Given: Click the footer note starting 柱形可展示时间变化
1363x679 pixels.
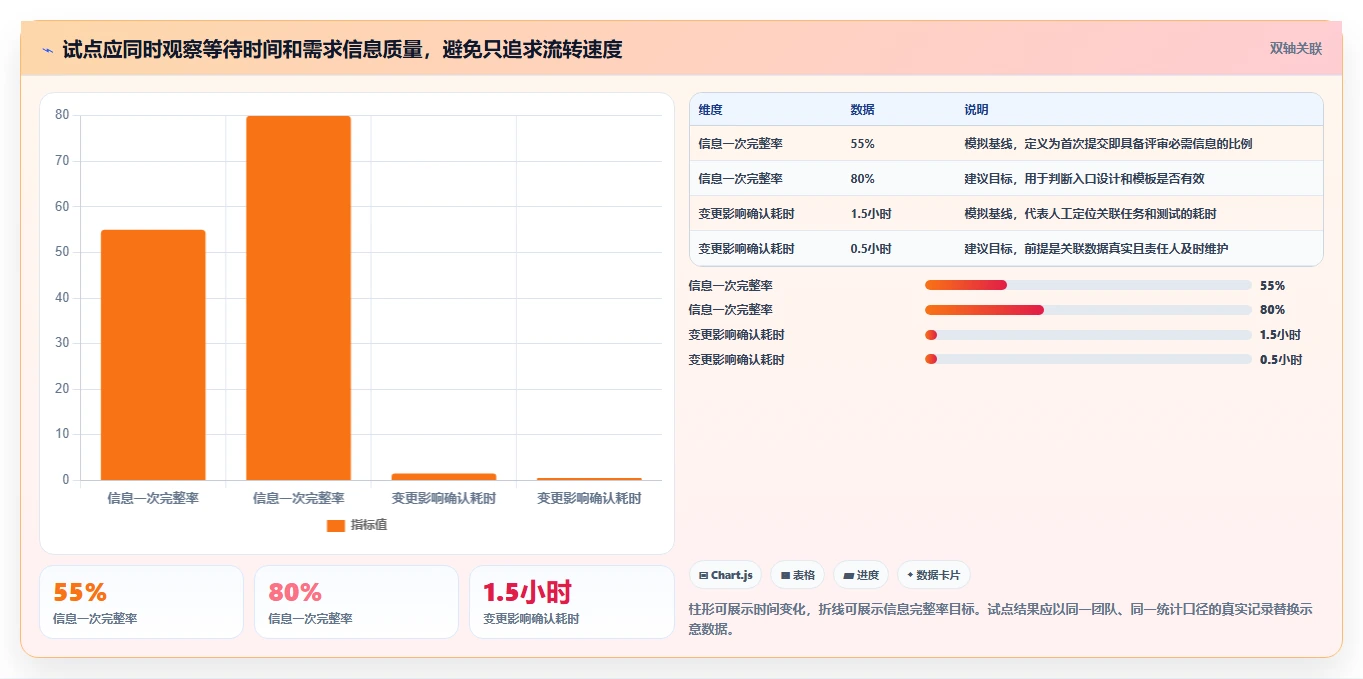Looking at the screenshot, I should (x=1000, y=619).
